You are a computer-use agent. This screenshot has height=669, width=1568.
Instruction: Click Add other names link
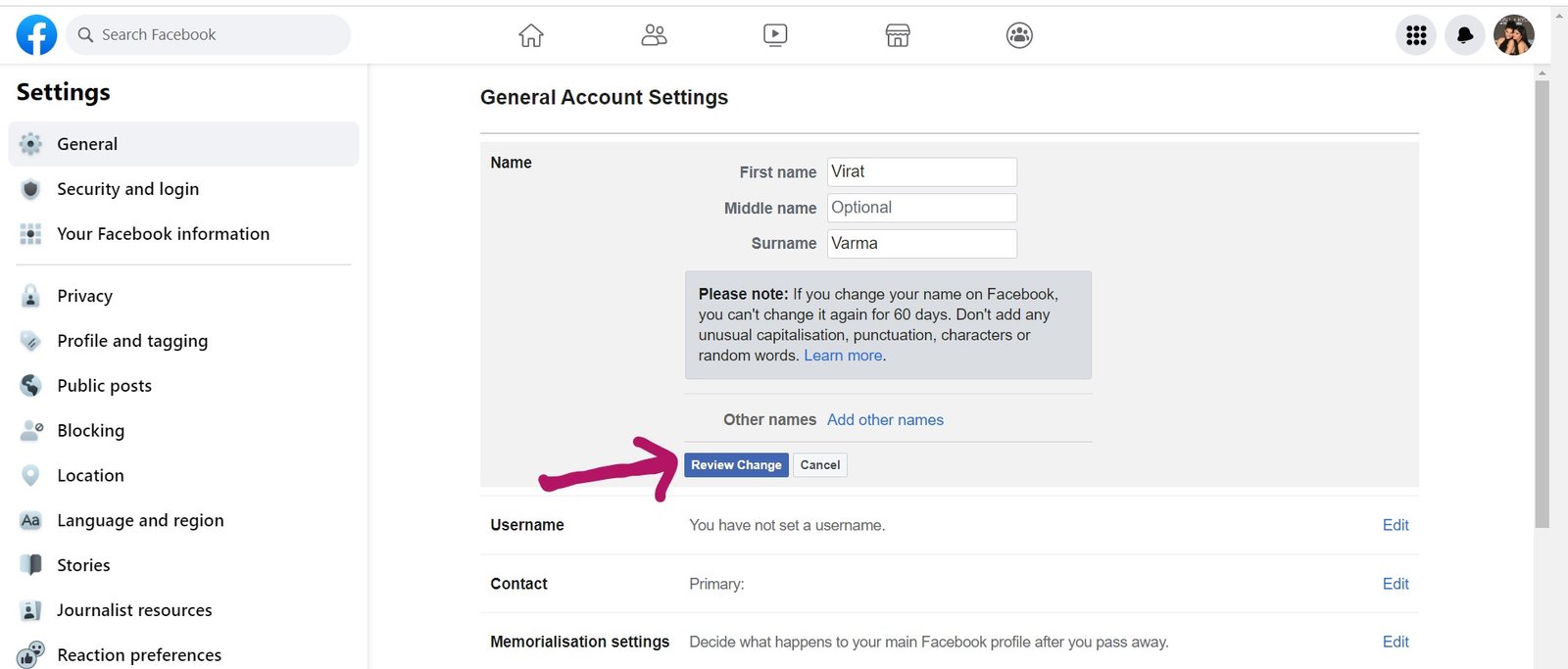885,419
